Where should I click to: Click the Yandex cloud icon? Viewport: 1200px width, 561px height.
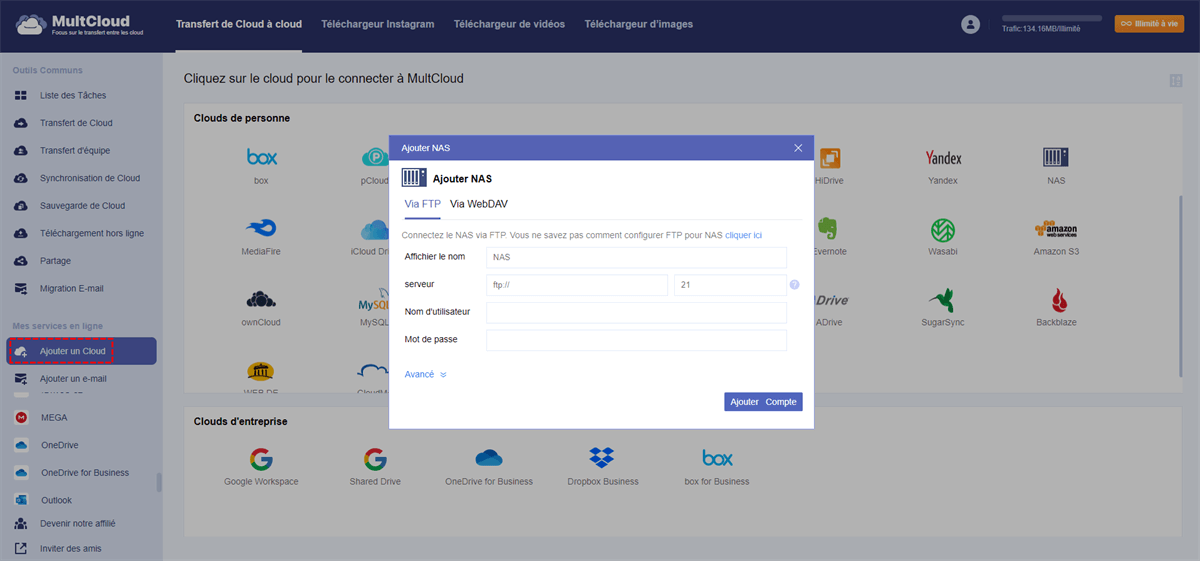[x=942, y=158]
